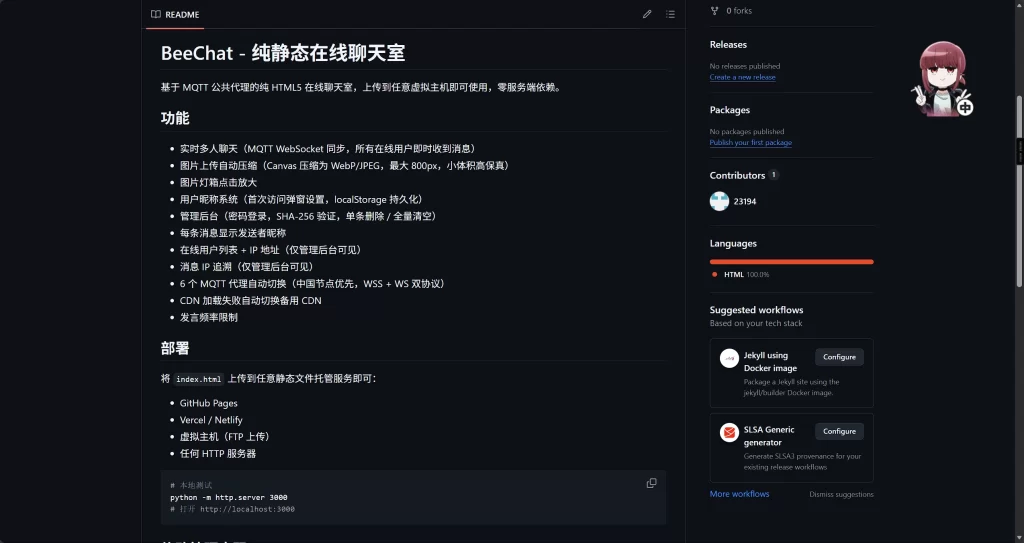Click the 用户昵称系统 list item

304,199
